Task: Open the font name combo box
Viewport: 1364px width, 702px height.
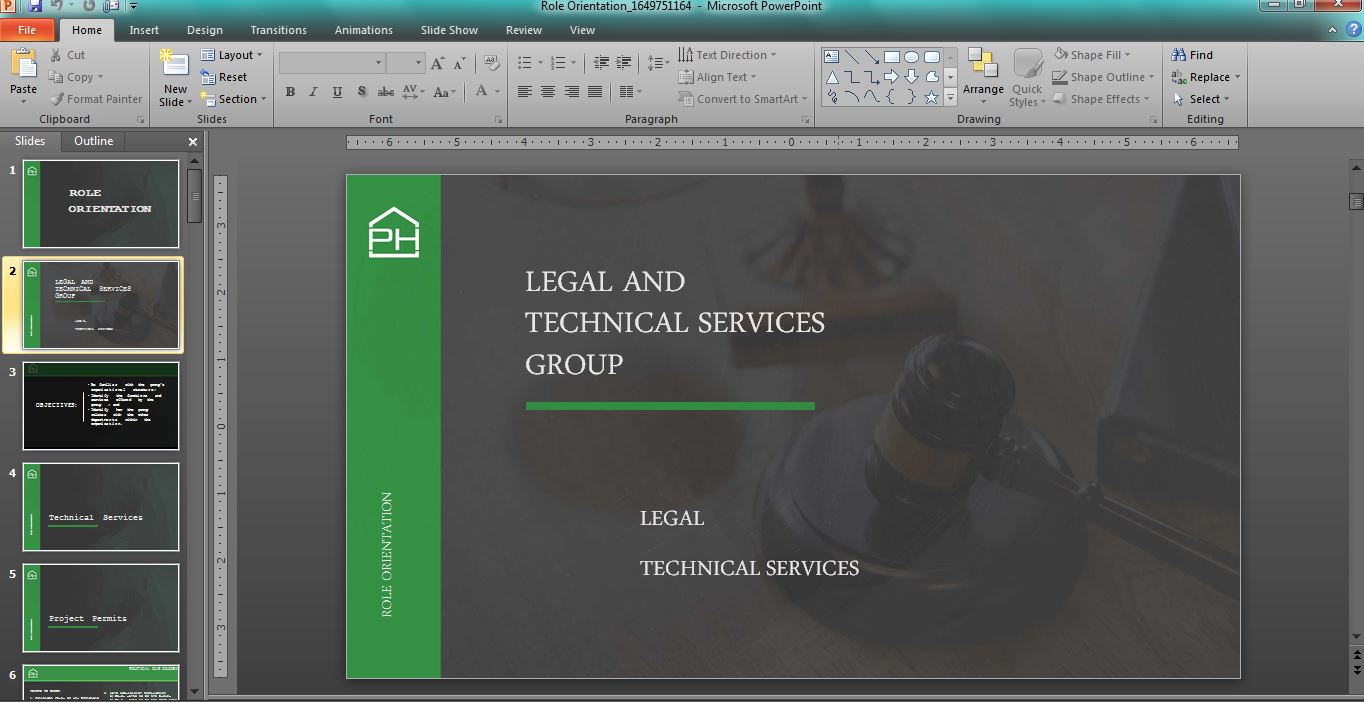Action: click(332, 63)
